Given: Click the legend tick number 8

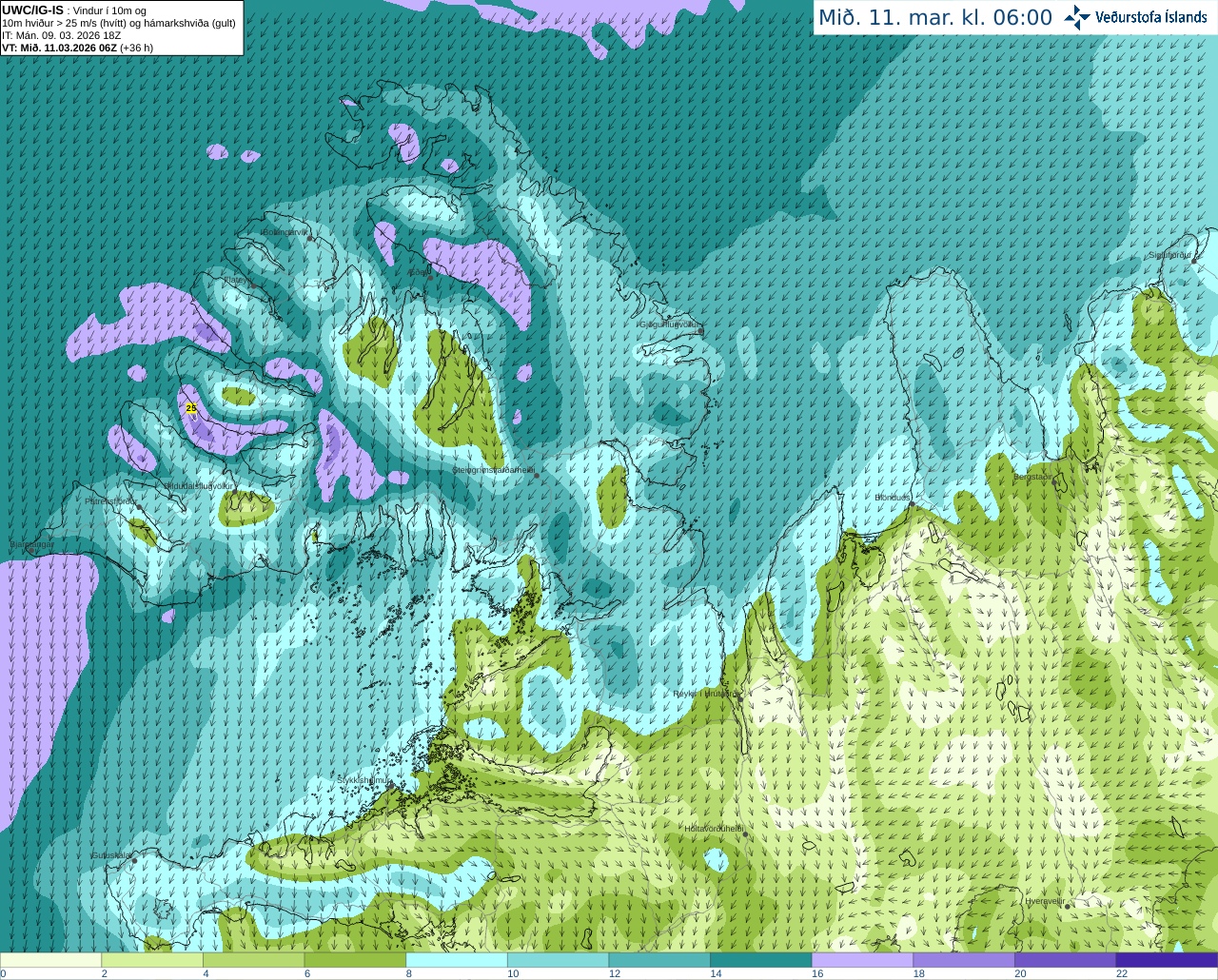Looking at the screenshot, I should (408, 973).
